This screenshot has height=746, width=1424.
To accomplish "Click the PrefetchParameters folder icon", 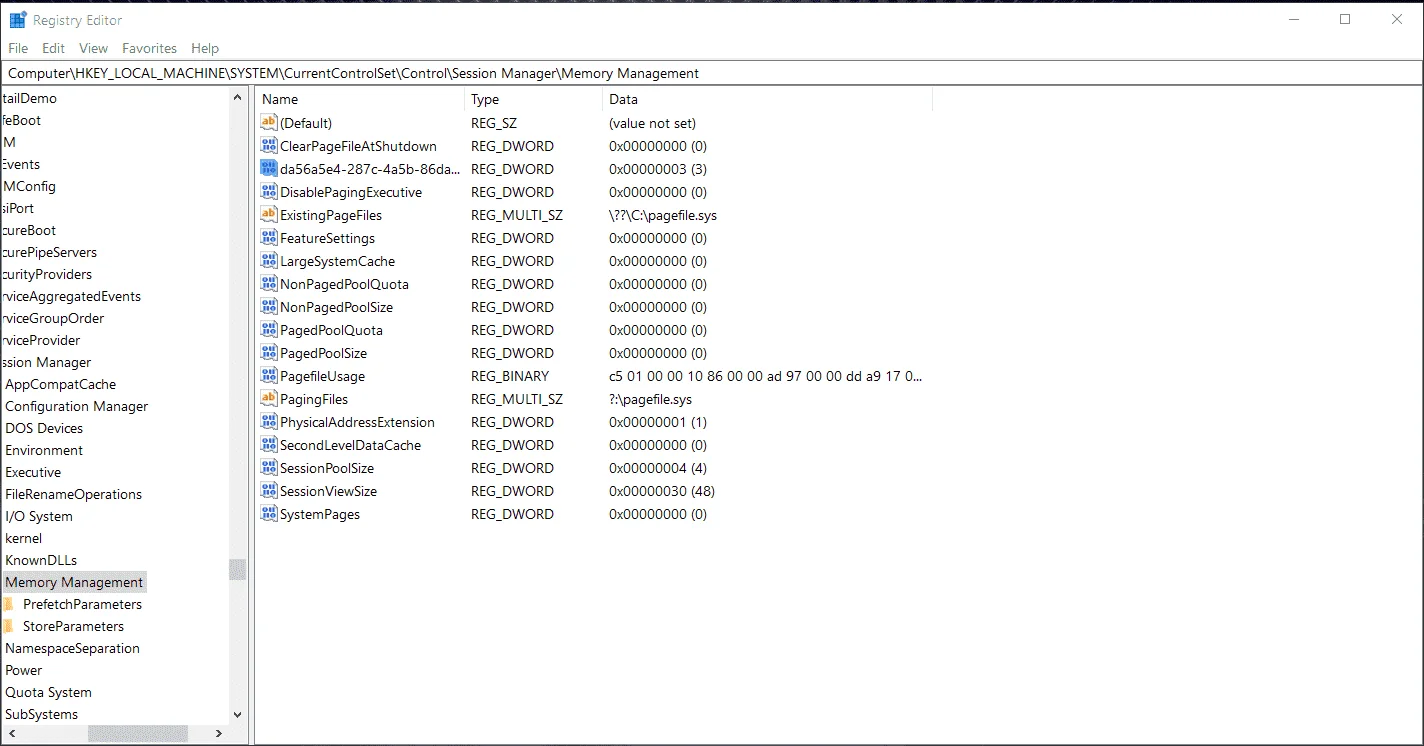I will [x=8, y=604].
